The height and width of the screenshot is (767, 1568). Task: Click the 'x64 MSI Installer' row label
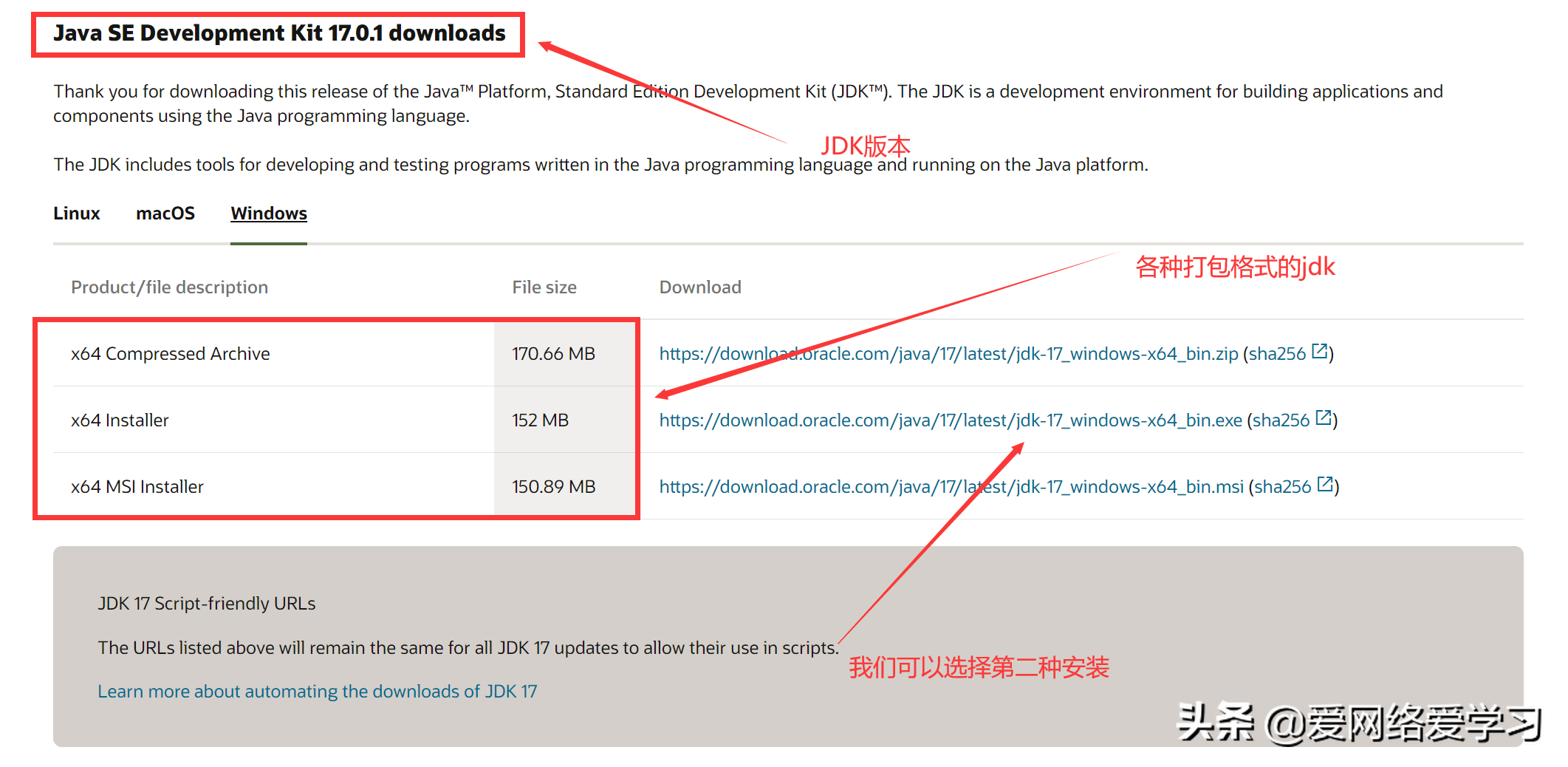137,487
